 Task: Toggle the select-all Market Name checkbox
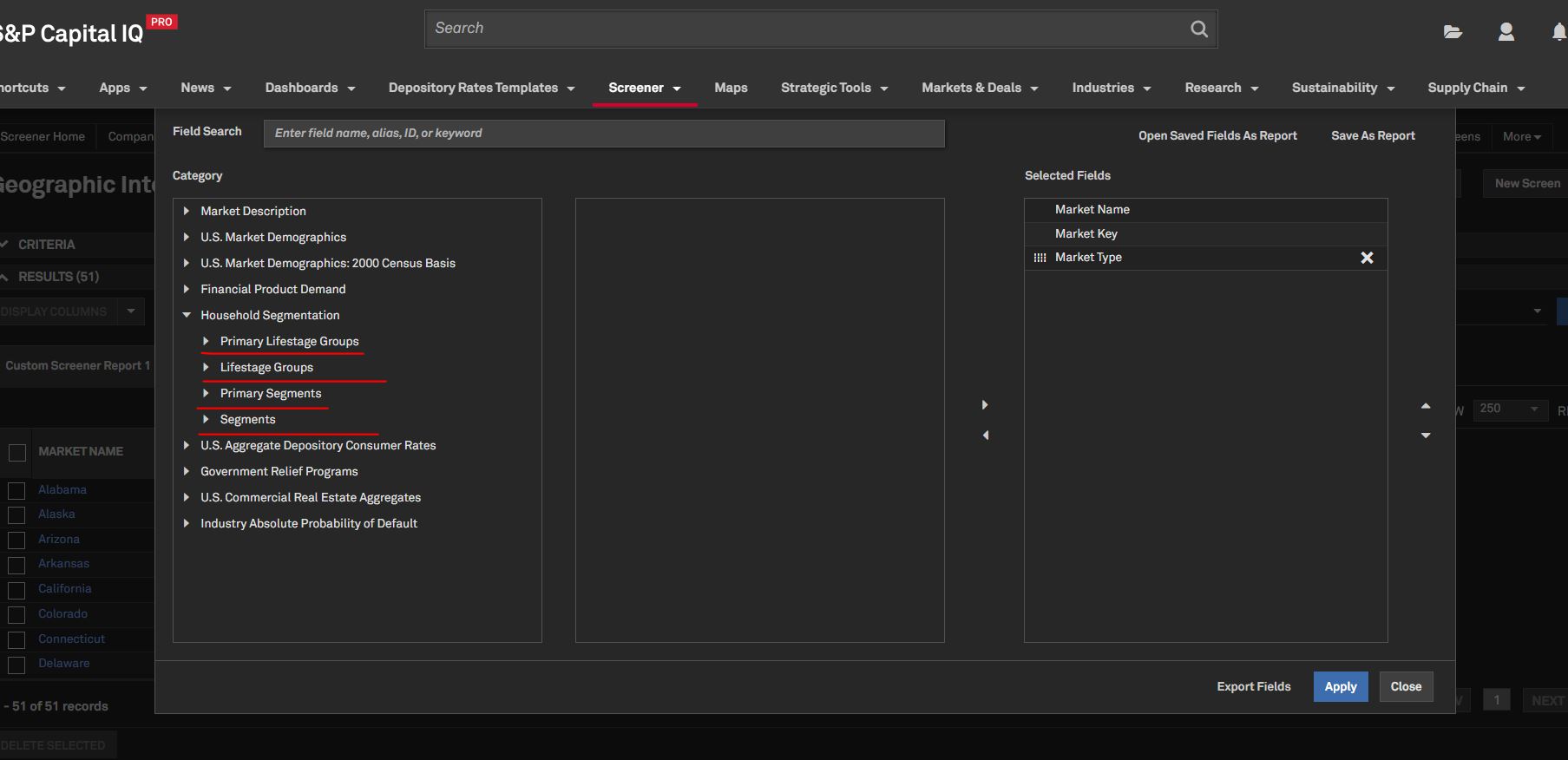[x=17, y=452]
